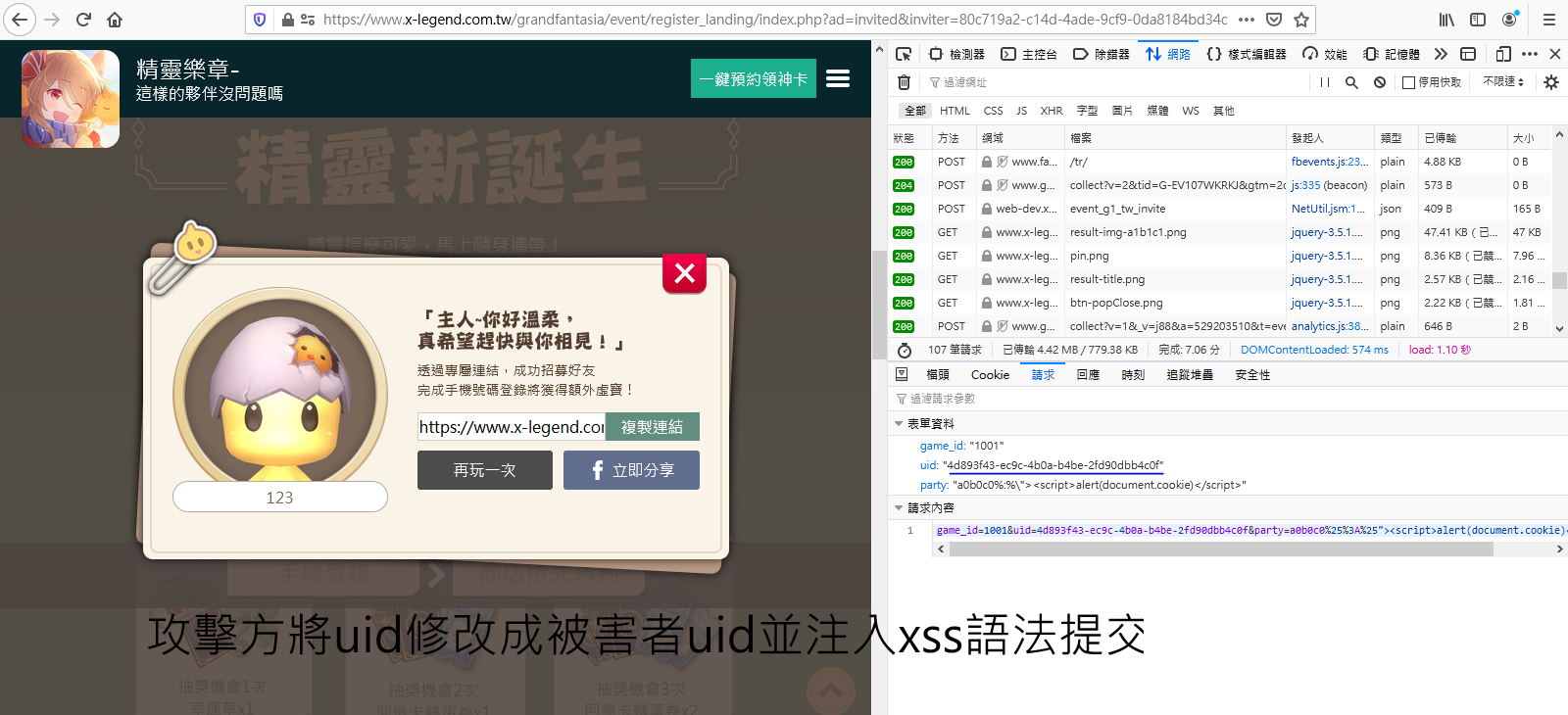Open the Firefox library icon
Screen dimensions: 1568x715
pos(1446,20)
